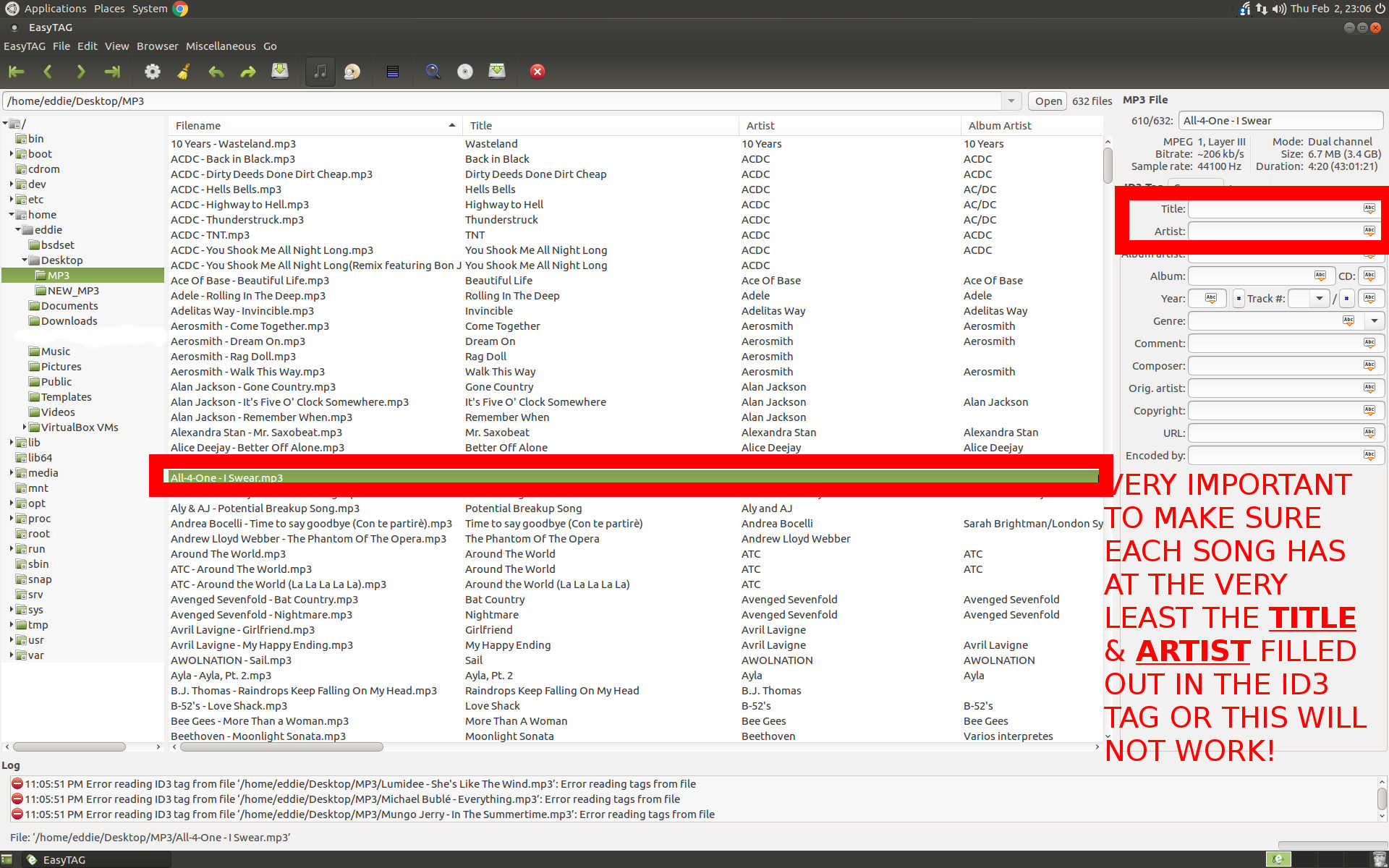The width and height of the screenshot is (1389, 868).
Task: Click the Open button next to path
Action: 1048,101
